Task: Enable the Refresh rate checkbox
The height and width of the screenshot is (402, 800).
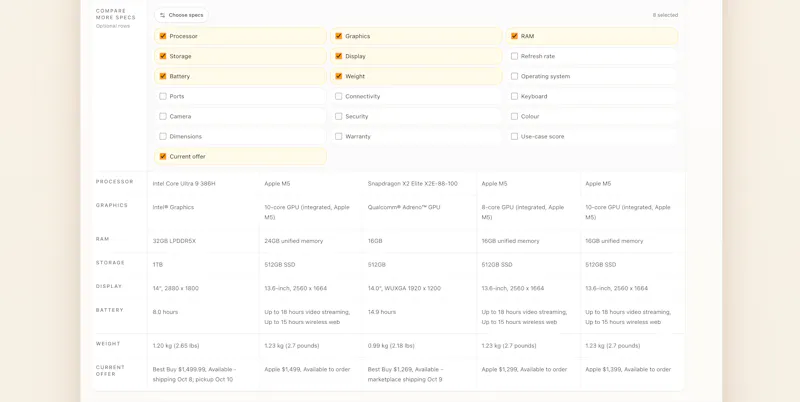Action: pos(514,56)
